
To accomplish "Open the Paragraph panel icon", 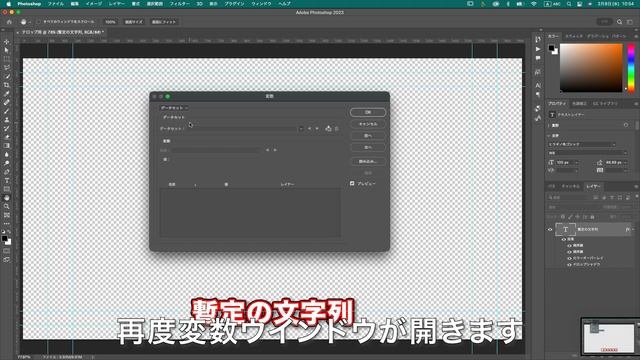I will click(x=538, y=94).
